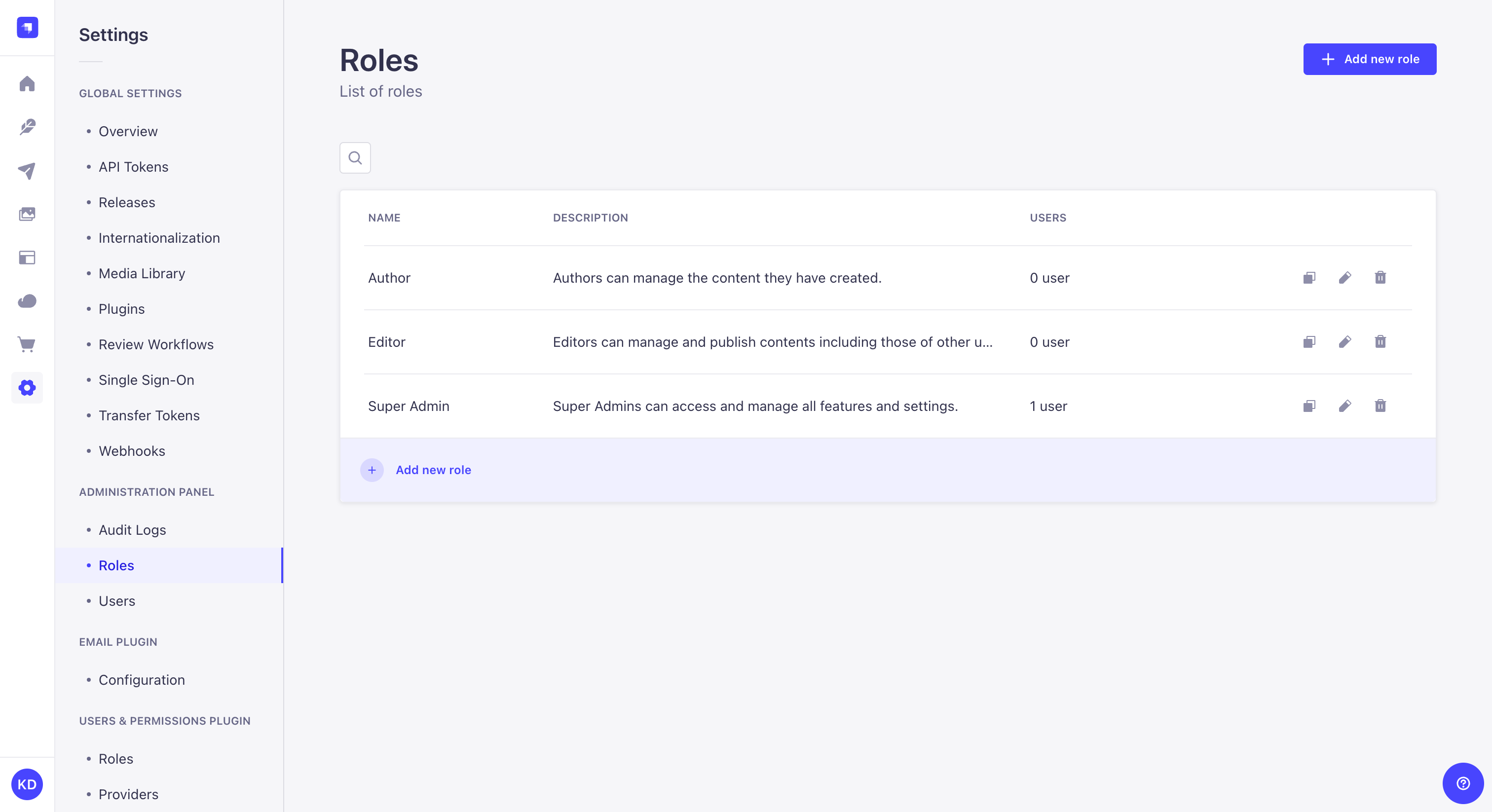This screenshot has height=812, width=1492.
Task: Open Audit Logs settings page
Action: 132,529
